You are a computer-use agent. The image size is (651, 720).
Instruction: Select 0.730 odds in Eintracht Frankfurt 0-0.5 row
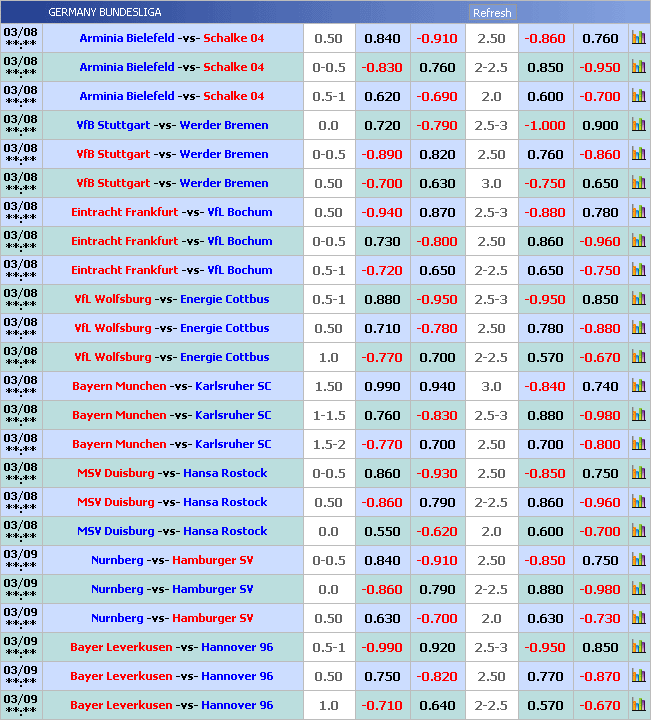coord(382,242)
